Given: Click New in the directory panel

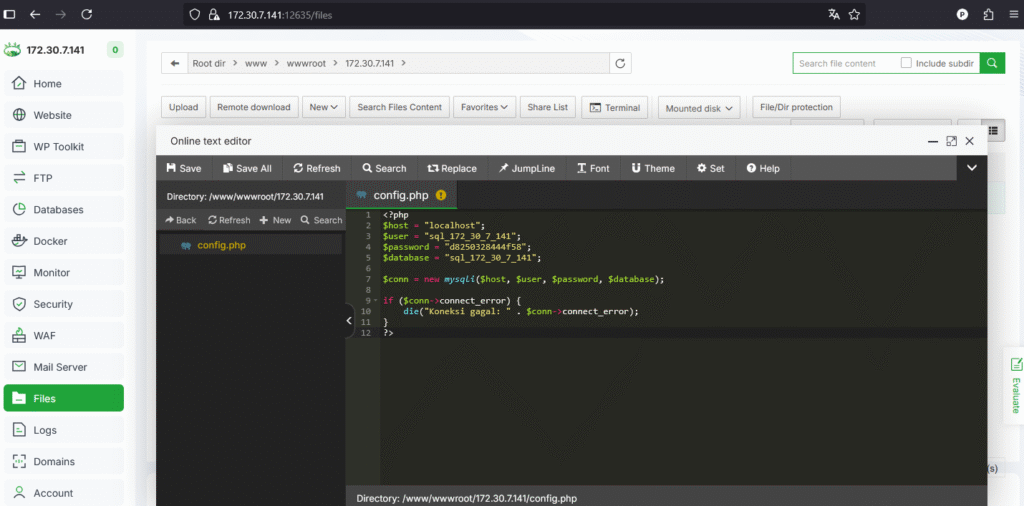Looking at the screenshot, I should pos(275,220).
